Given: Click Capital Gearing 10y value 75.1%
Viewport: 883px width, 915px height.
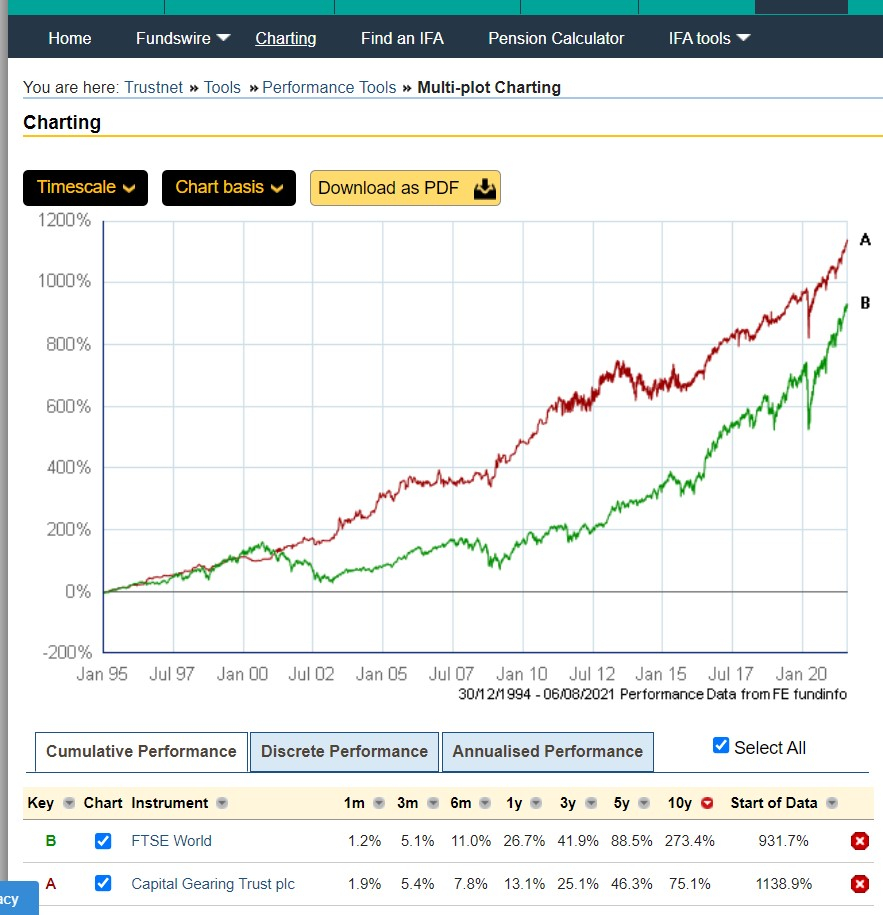Looking at the screenshot, I should (690, 884).
